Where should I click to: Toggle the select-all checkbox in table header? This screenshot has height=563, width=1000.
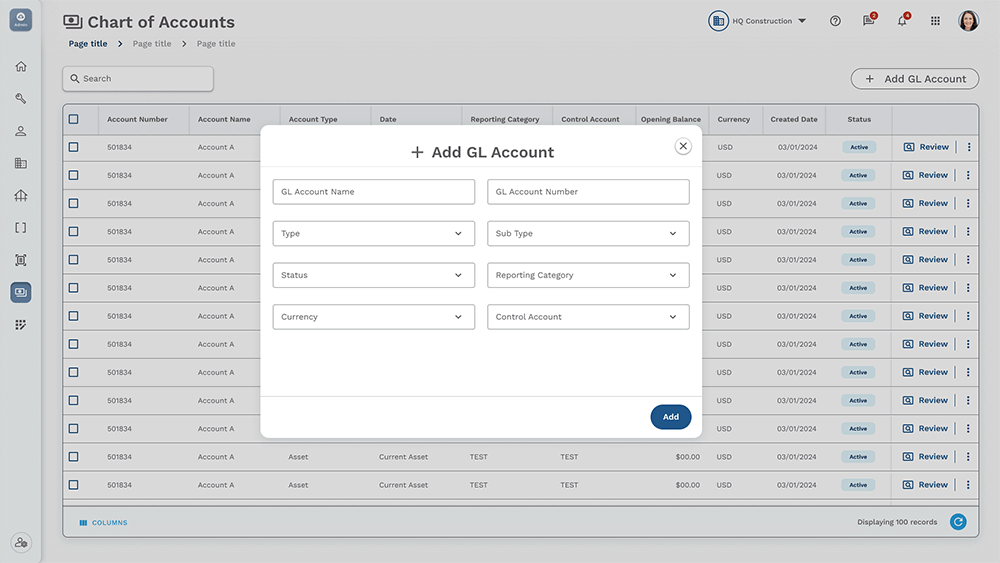click(74, 119)
